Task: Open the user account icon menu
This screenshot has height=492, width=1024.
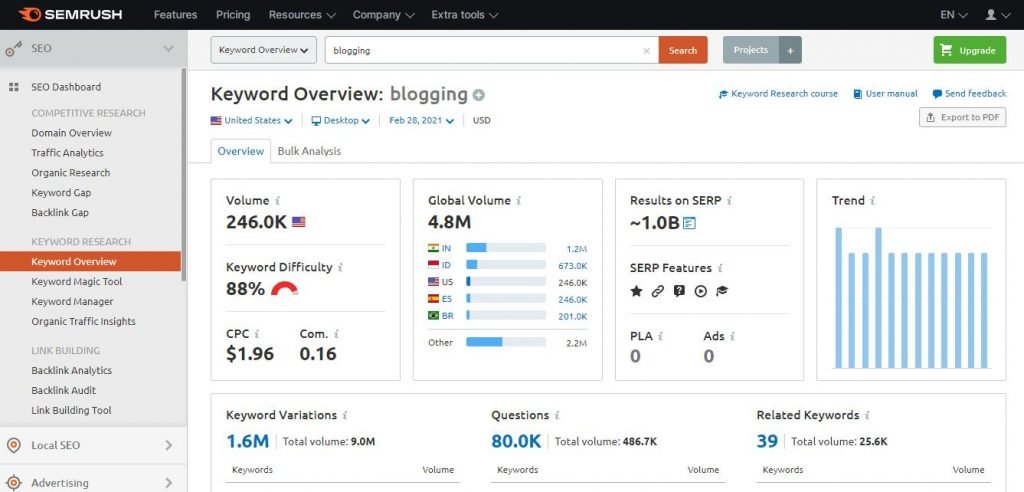Action: [996, 14]
